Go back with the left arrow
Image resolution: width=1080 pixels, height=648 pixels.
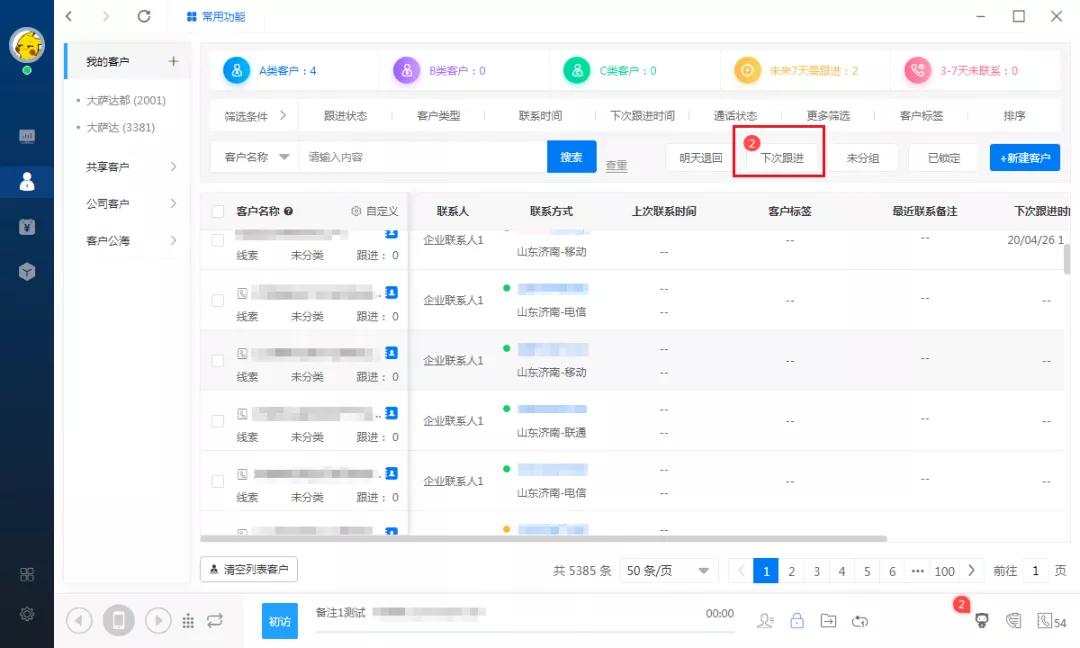[x=68, y=16]
